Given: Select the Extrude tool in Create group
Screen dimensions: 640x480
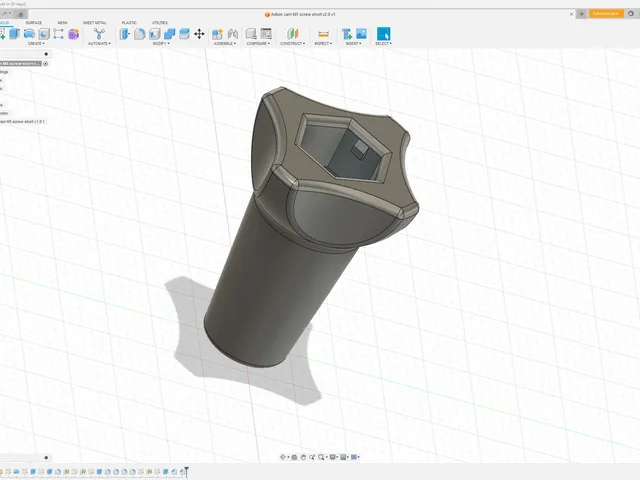Looking at the screenshot, I should (x=15, y=34).
